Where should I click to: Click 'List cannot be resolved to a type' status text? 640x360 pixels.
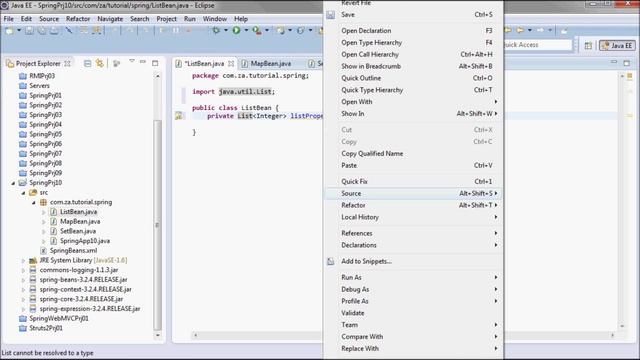(x=47, y=353)
